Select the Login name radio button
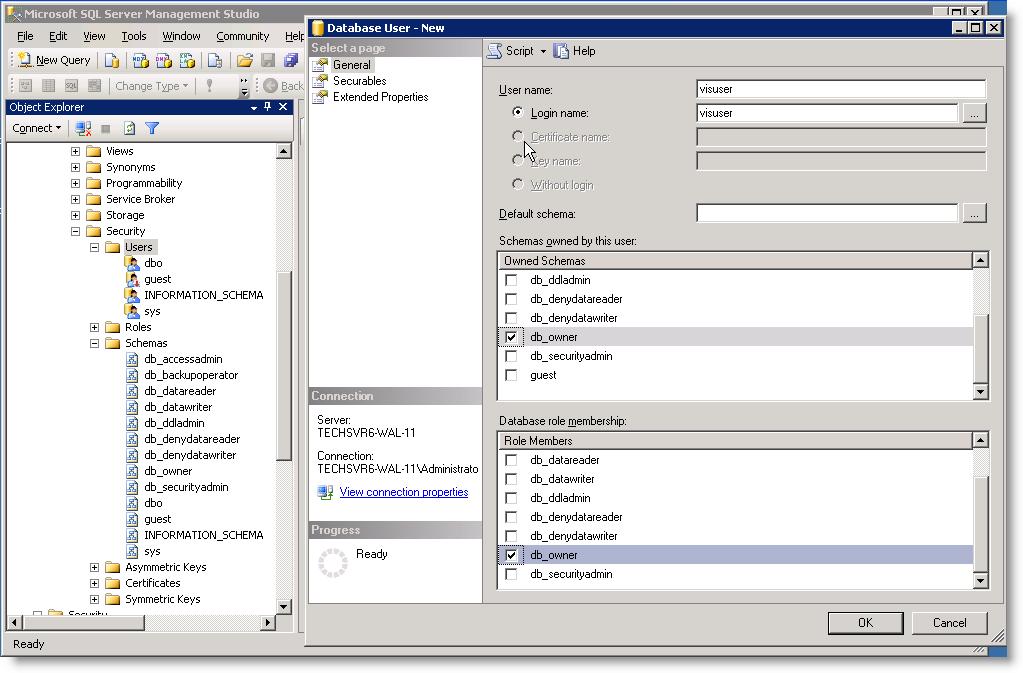Viewport: 1023px width, 673px height. (517, 112)
